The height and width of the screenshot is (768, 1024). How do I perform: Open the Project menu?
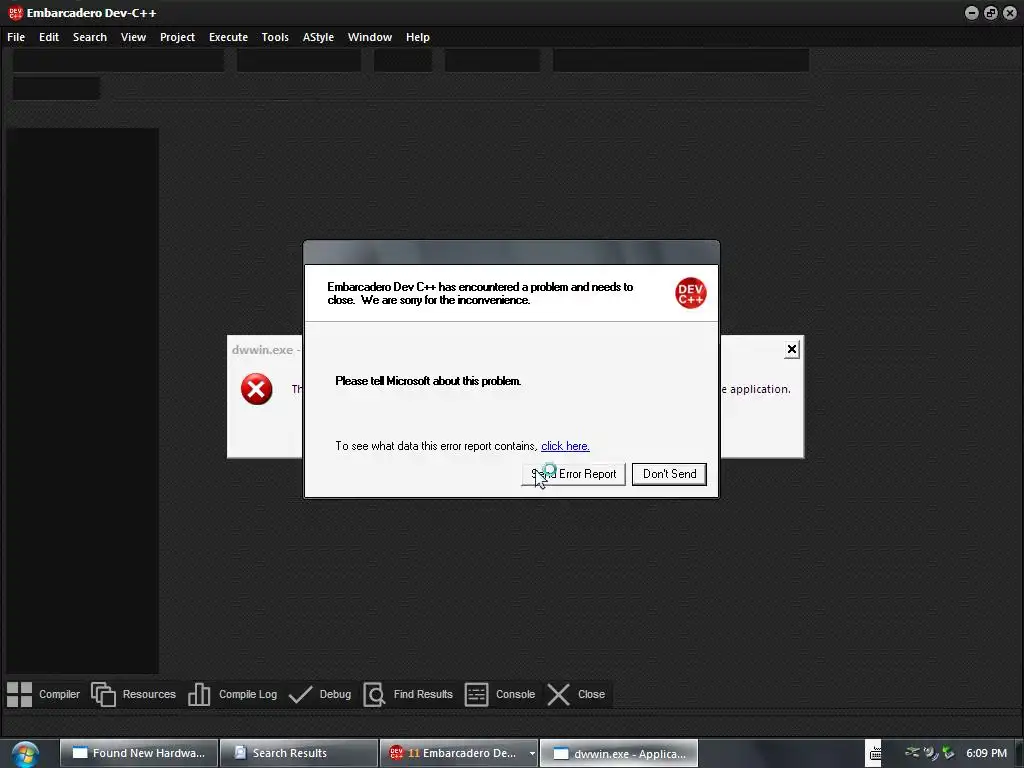[178, 37]
